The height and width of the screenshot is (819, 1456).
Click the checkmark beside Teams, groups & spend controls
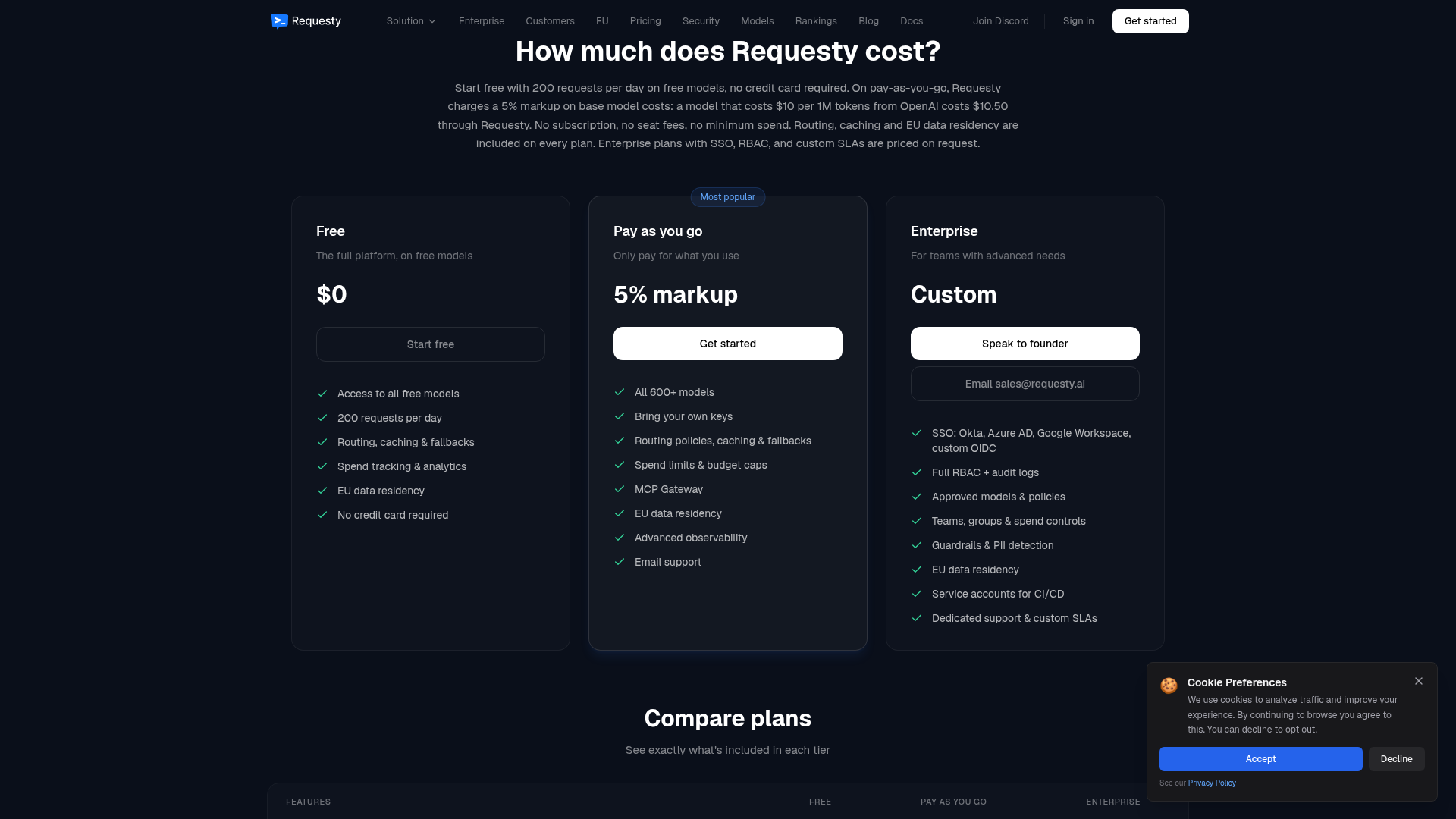pyautogui.click(x=917, y=521)
